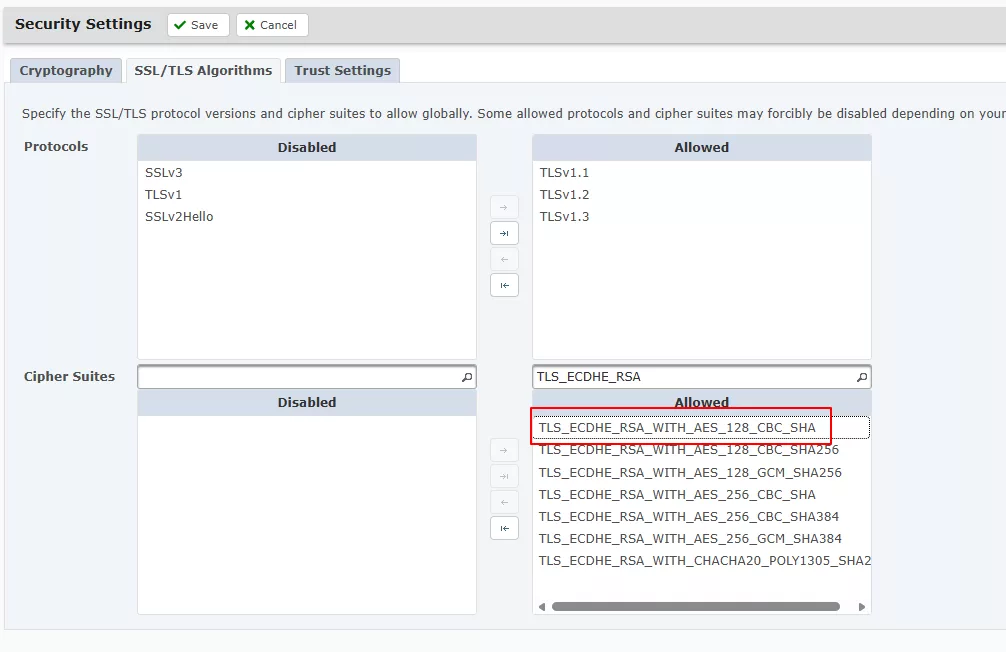Click the Save button

pos(198,25)
